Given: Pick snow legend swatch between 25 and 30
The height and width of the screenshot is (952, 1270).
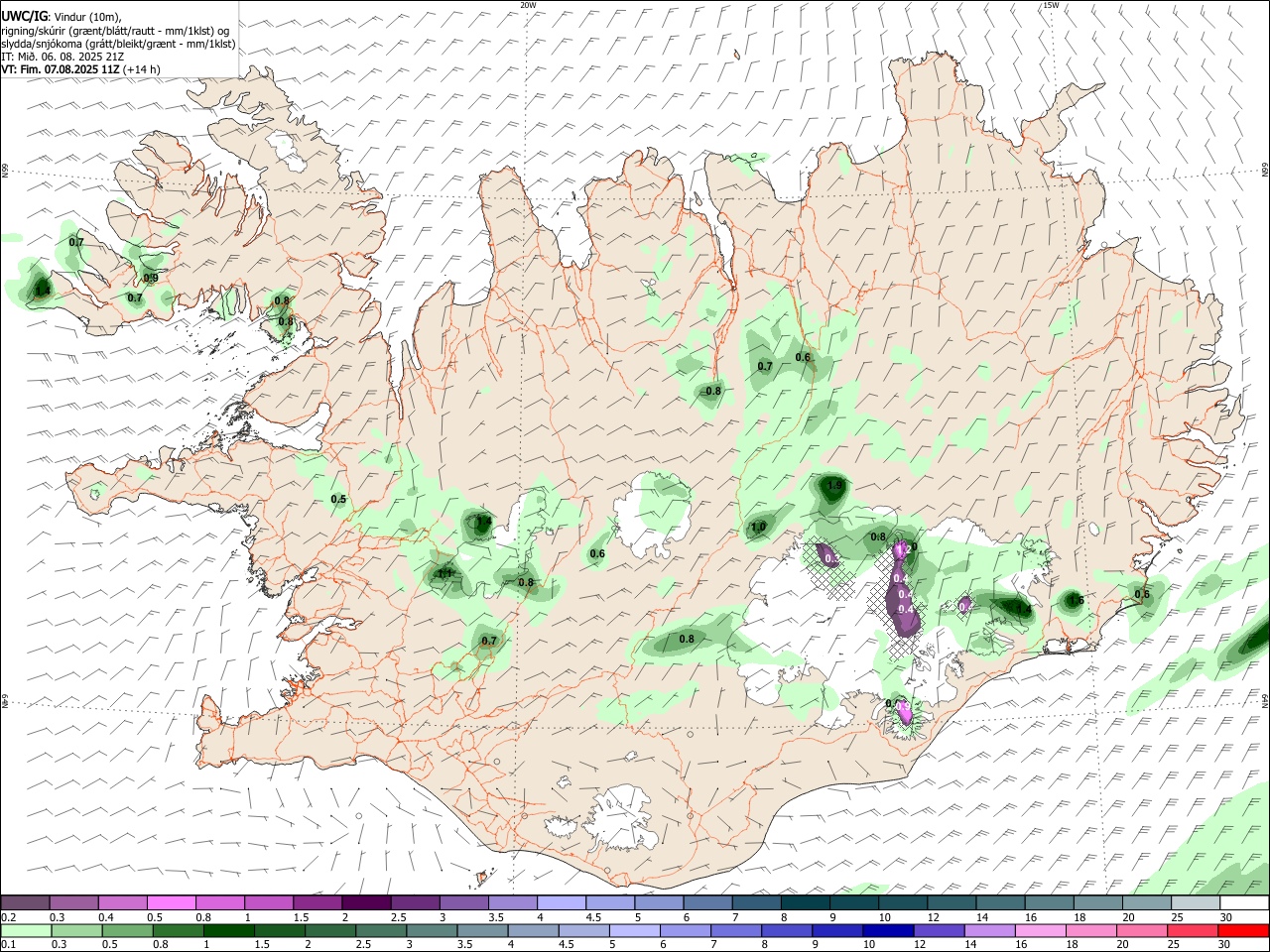Looking at the screenshot, I should (1197, 902).
